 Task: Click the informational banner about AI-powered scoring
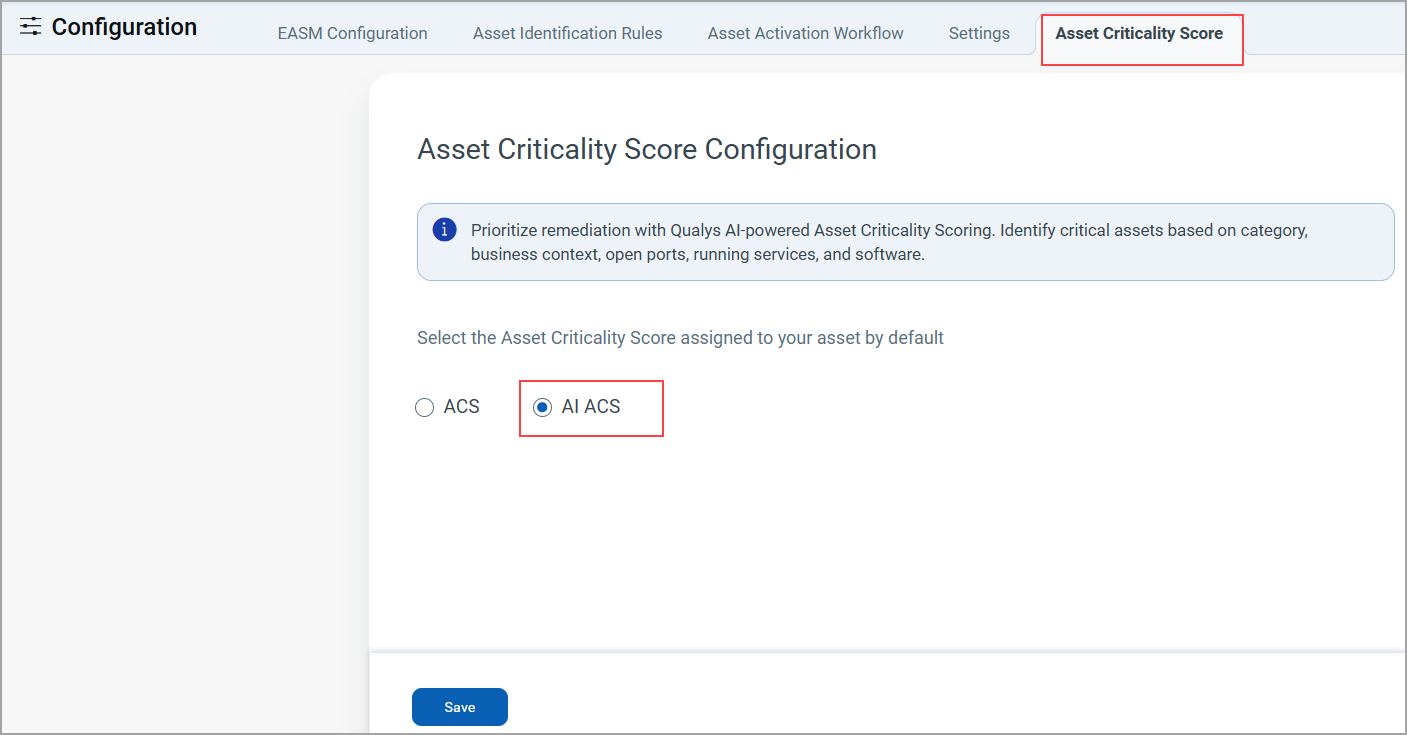[x=905, y=241]
